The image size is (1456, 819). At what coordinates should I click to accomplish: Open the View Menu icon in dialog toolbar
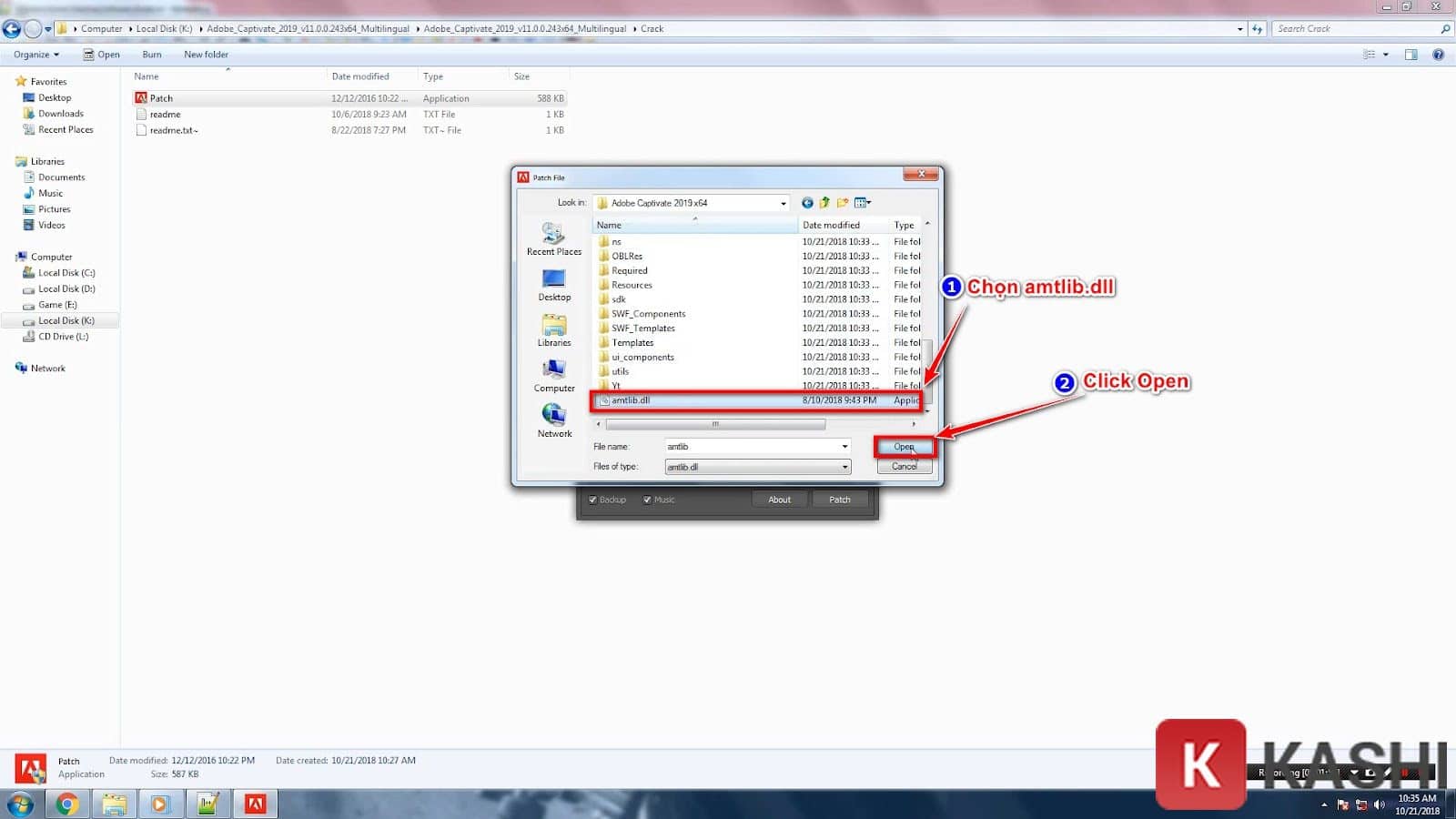[862, 203]
